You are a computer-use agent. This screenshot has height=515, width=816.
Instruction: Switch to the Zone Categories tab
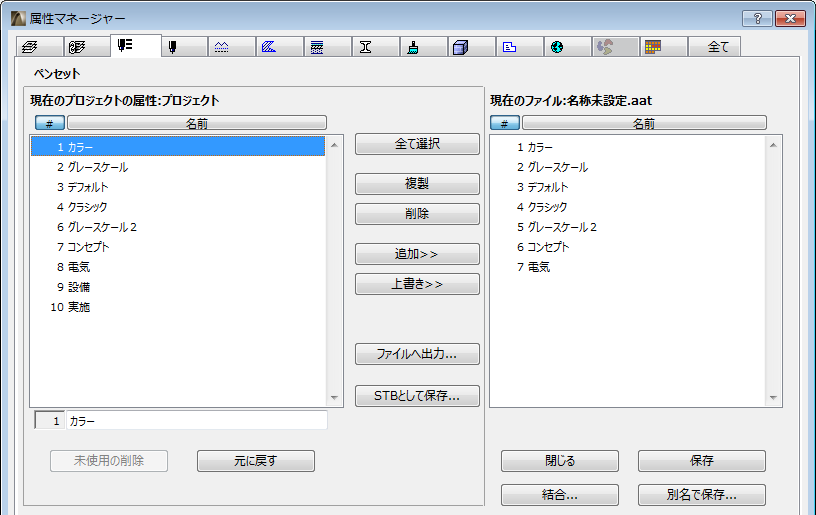tap(519, 47)
